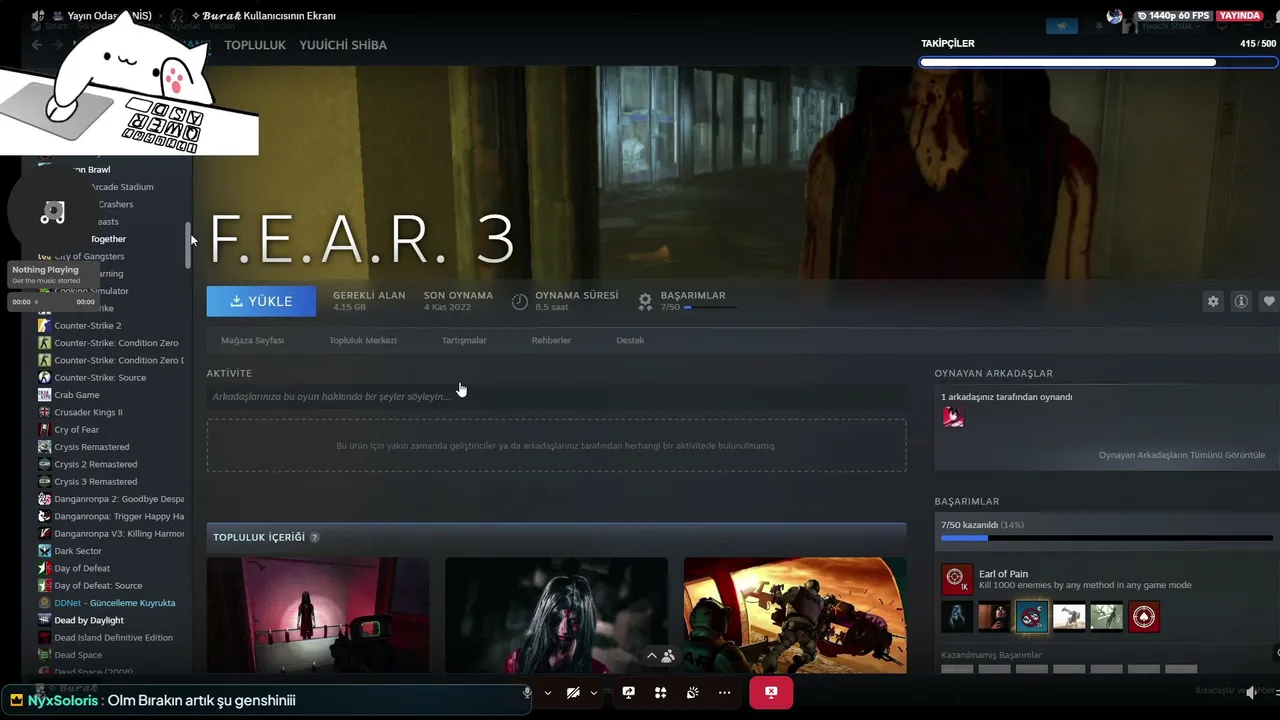Click the Counter-Strike: Source game icon

44,377
